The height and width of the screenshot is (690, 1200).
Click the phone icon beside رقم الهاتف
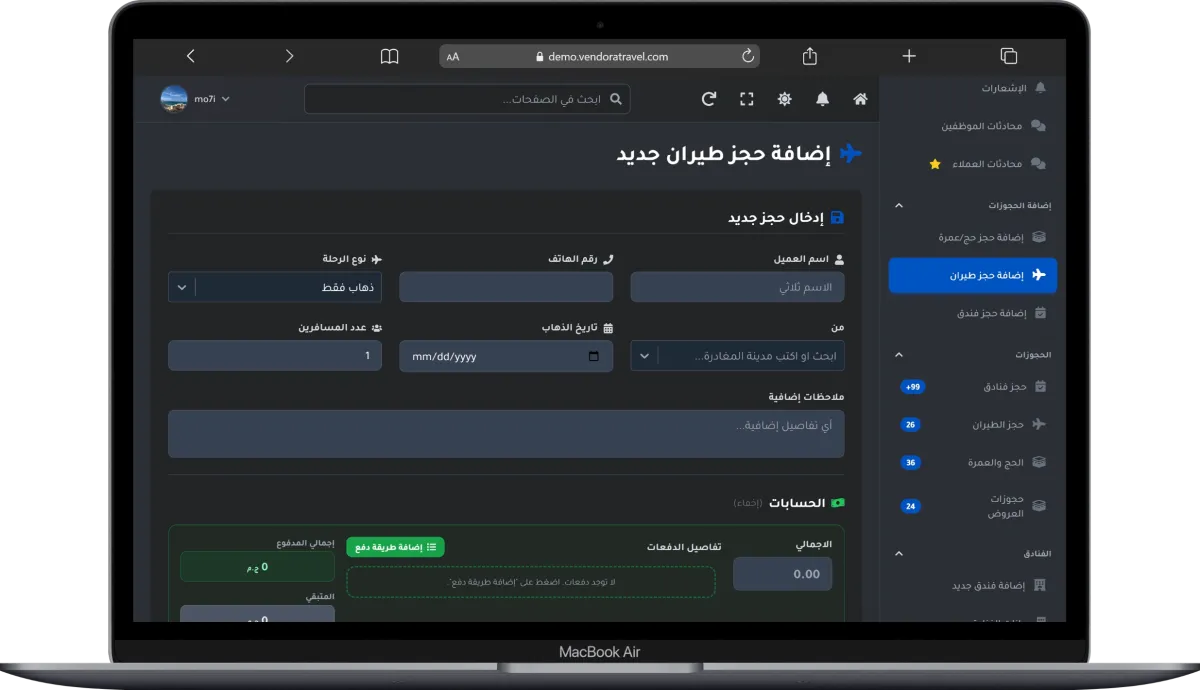(x=608, y=259)
